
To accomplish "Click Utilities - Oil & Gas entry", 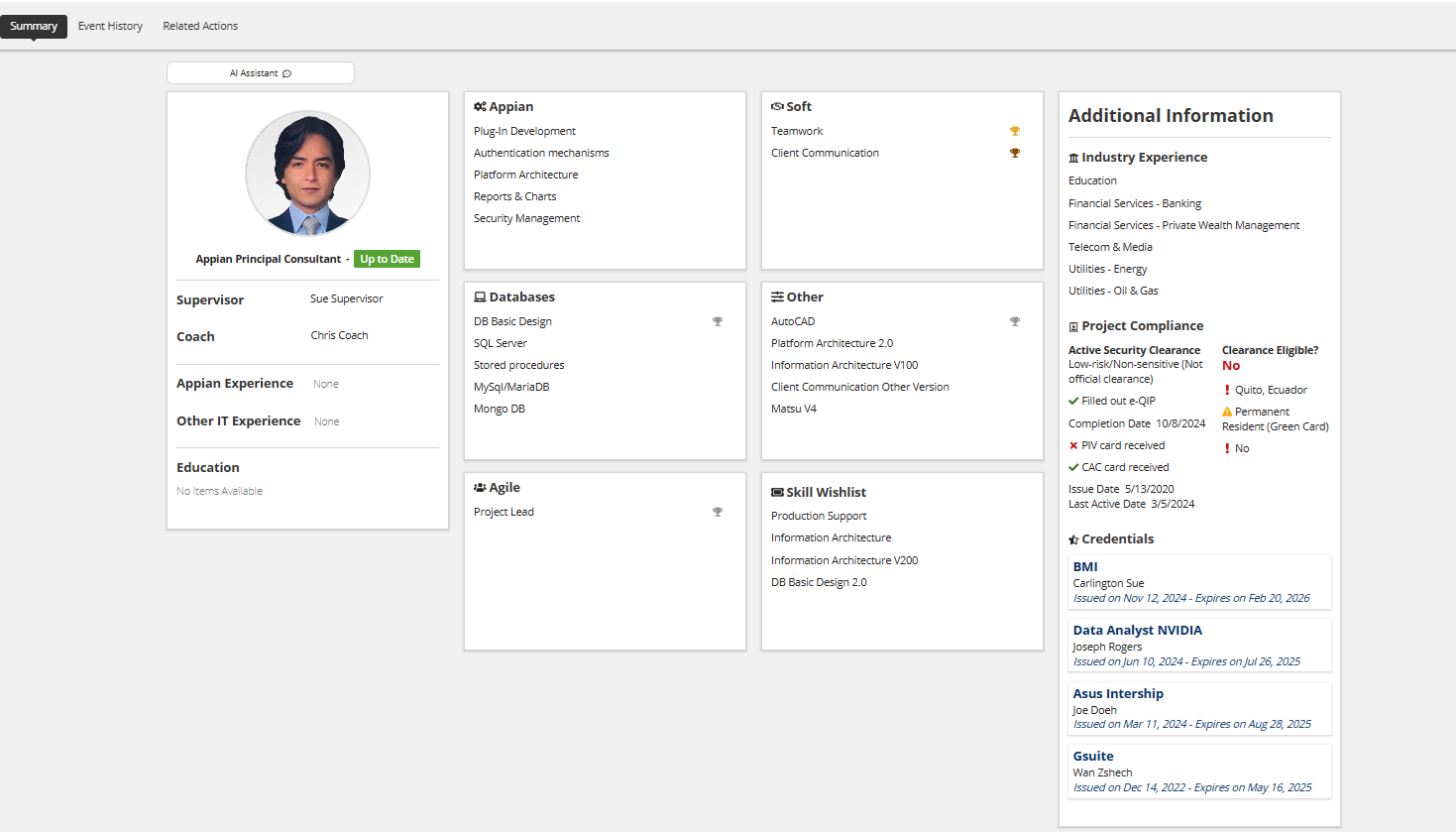I will click(1113, 291).
